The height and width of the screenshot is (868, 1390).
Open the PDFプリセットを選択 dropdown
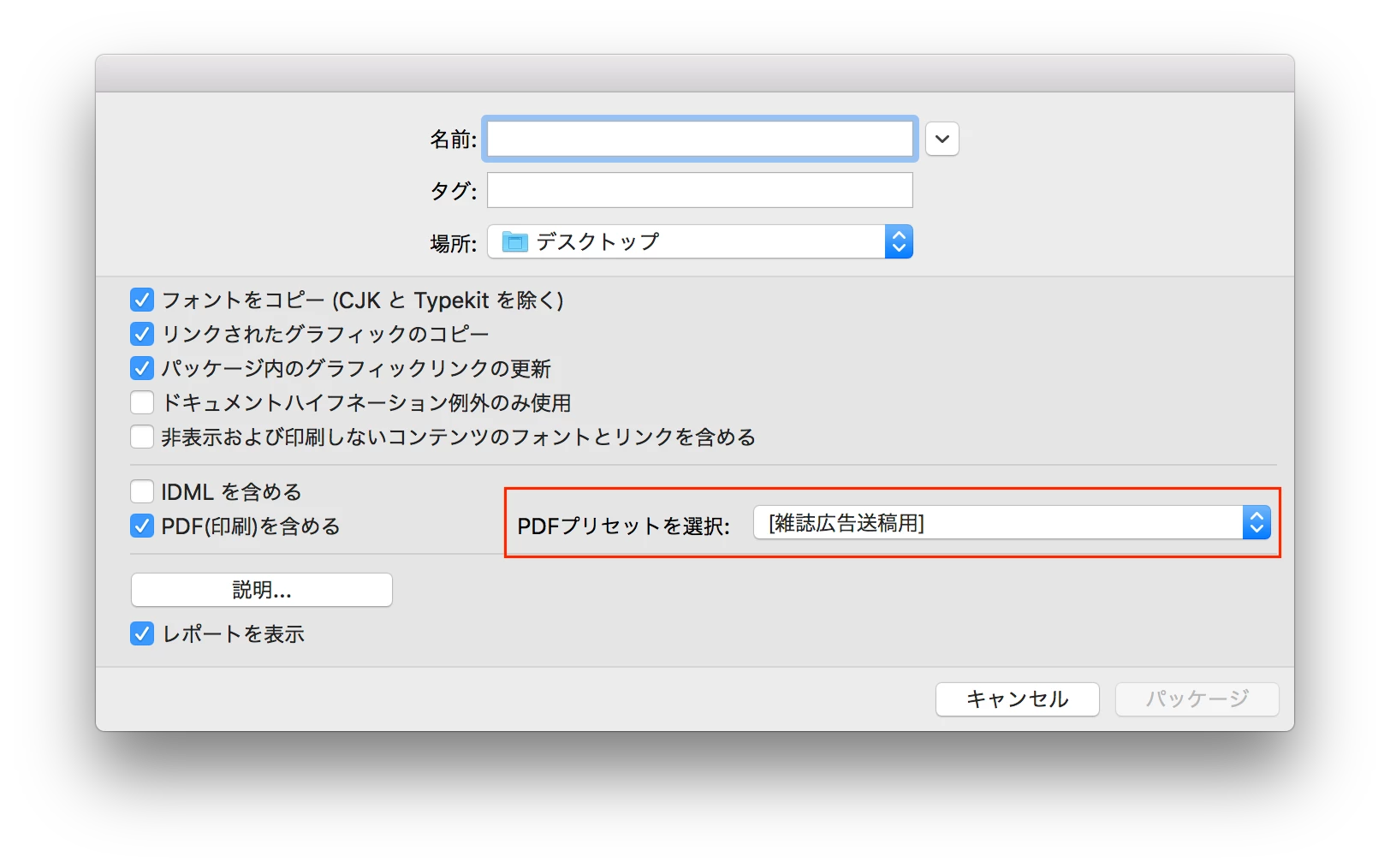(1012, 522)
